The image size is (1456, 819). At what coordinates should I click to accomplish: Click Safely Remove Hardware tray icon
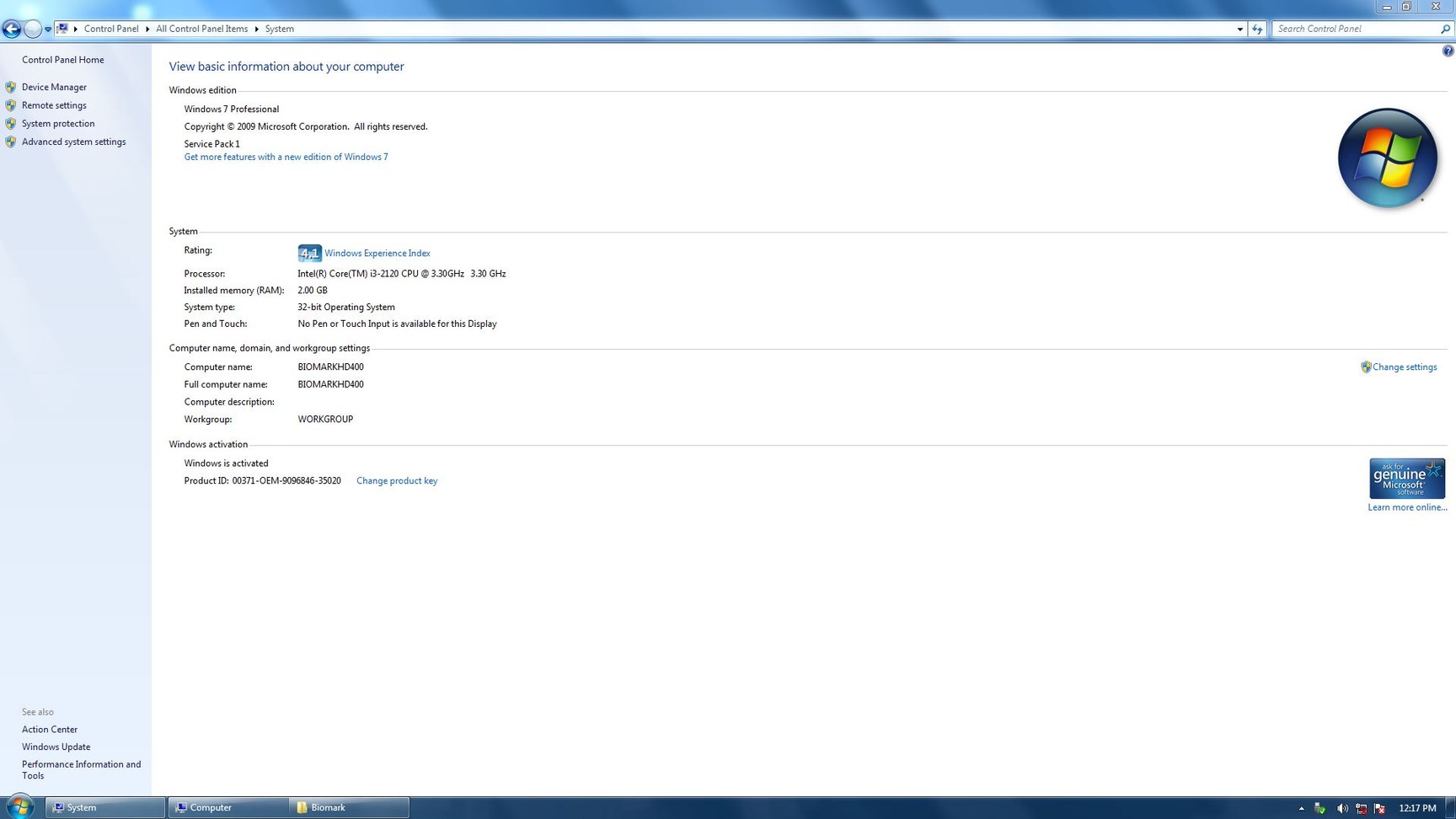(1319, 808)
